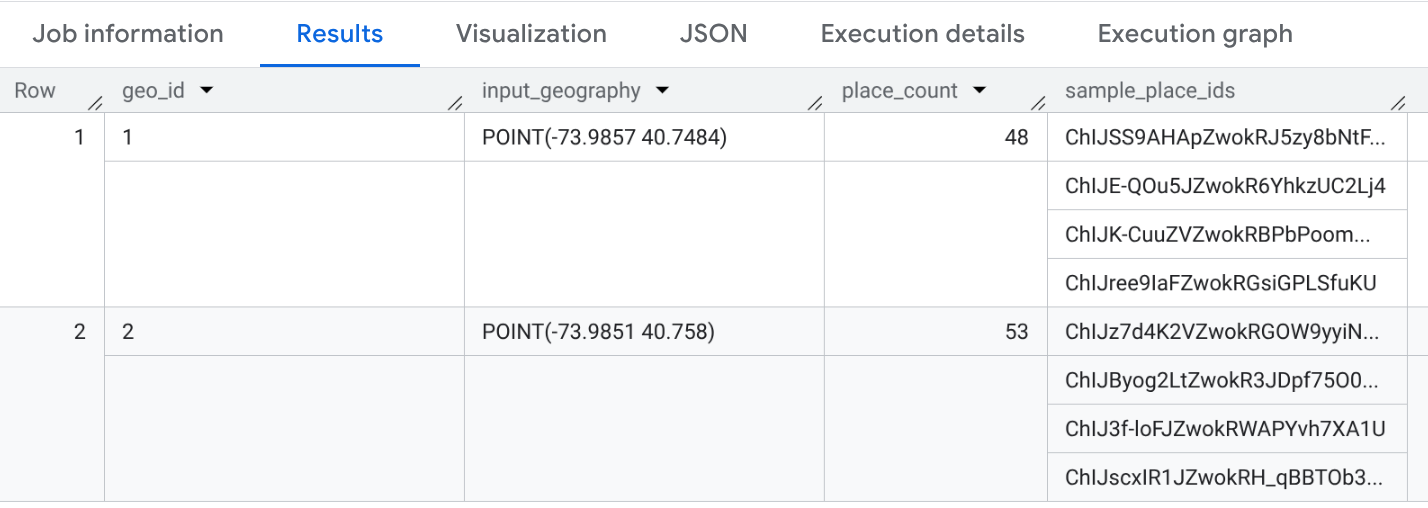Switch to the Results tab
This screenshot has height=508, width=1428.
(340, 34)
